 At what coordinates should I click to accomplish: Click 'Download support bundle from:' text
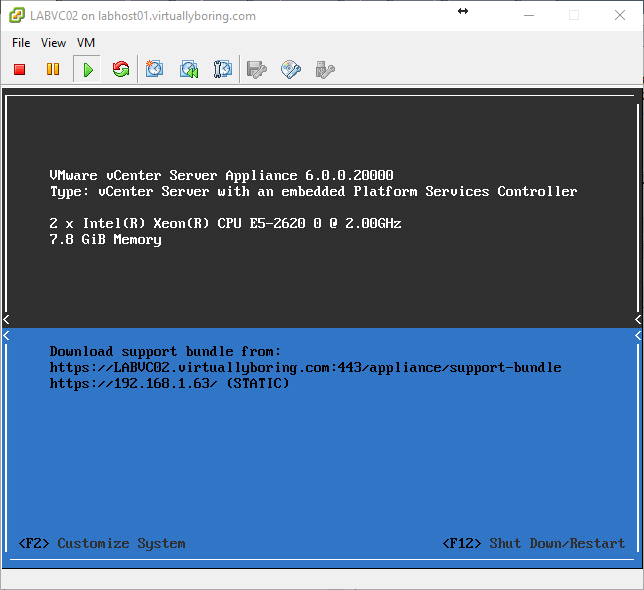(165, 351)
